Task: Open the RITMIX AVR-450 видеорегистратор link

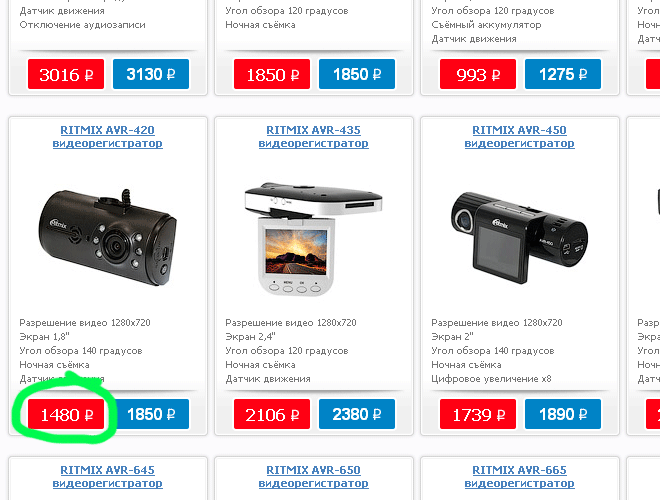Action: click(x=519, y=136)
